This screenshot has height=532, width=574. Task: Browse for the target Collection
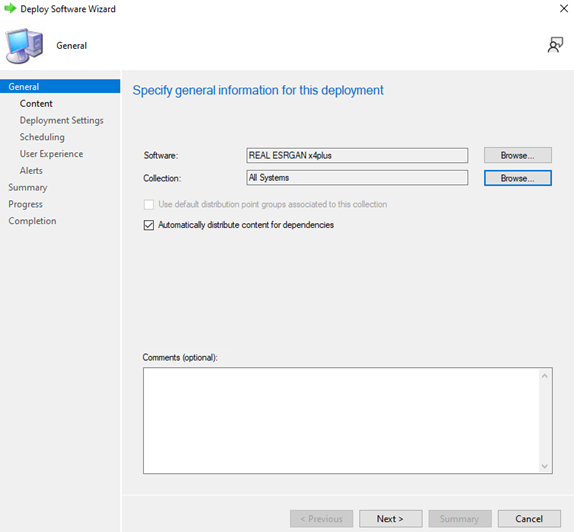coord(518,178)
